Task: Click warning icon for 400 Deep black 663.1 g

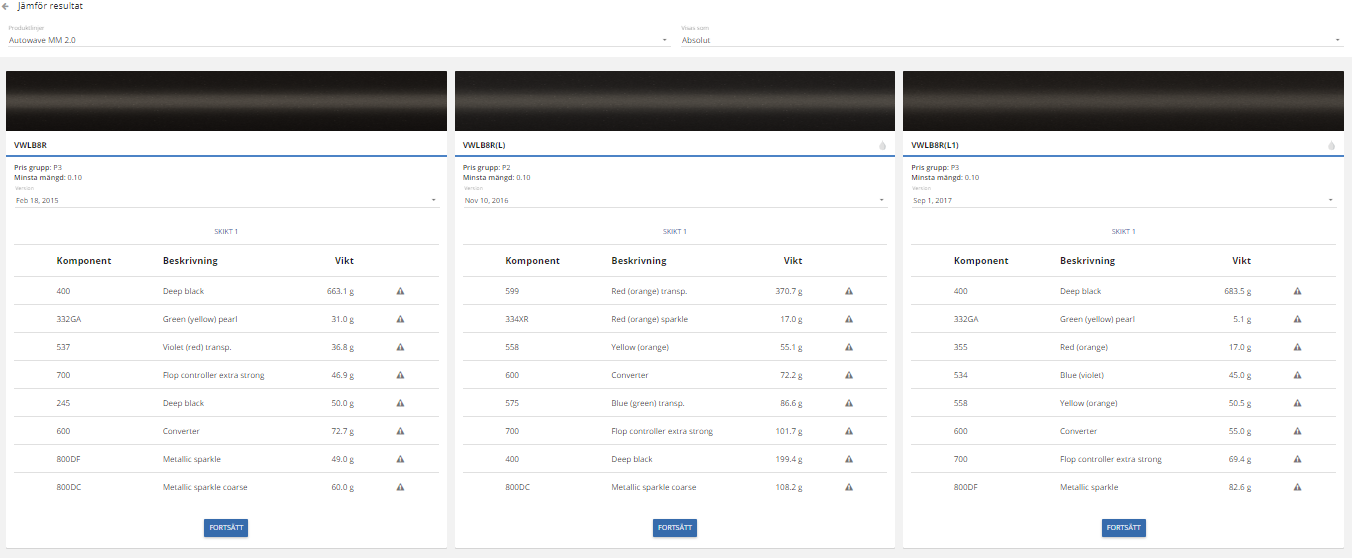Action: (x=400, y=291)
